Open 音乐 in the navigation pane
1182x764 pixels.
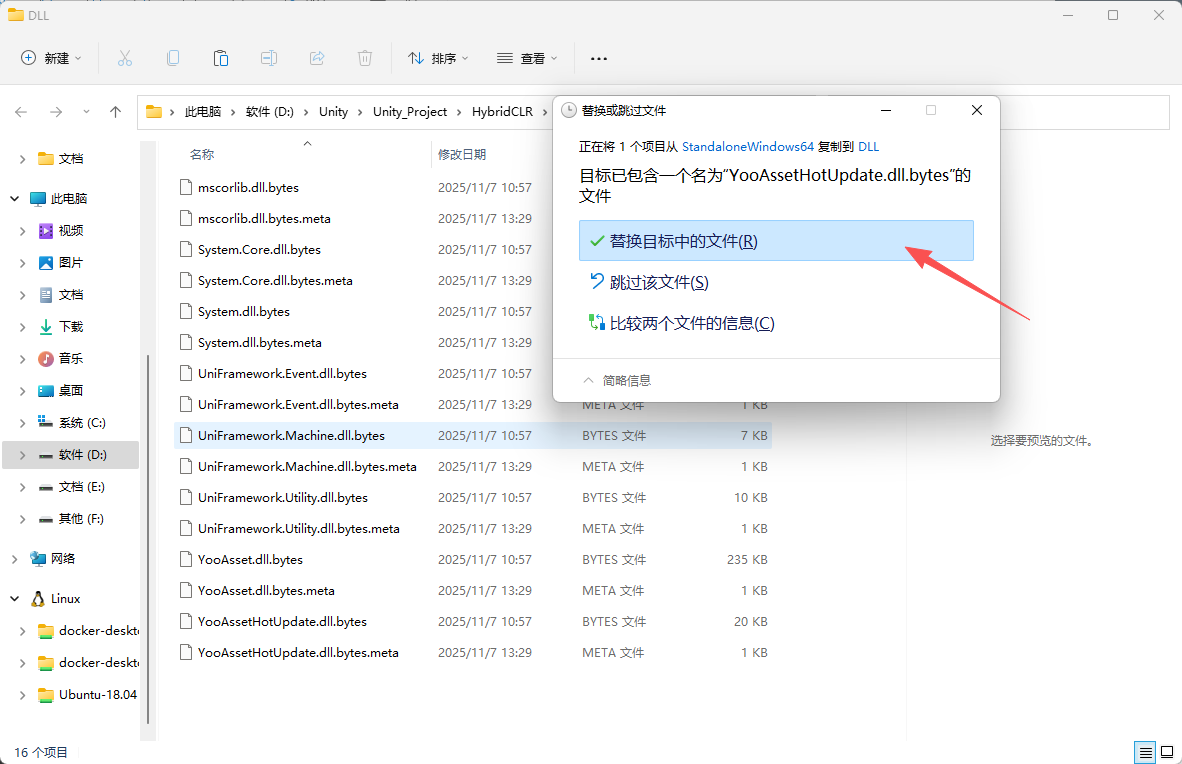(x=70, y=358)
